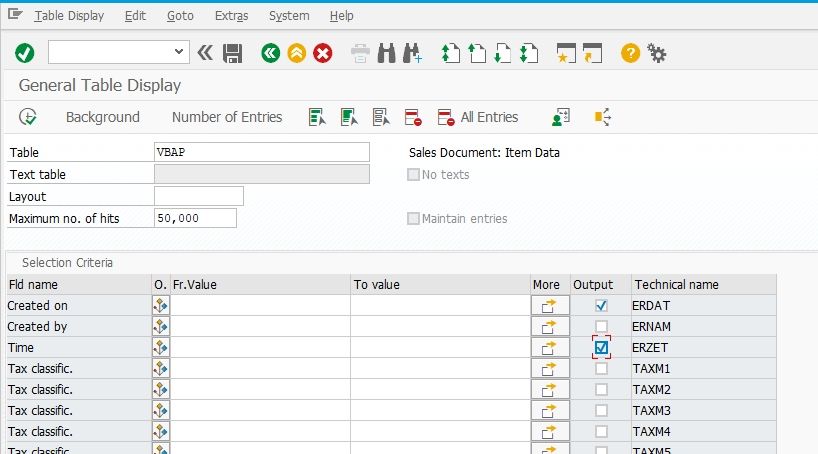Open the Table Display menu

point(69,16)
